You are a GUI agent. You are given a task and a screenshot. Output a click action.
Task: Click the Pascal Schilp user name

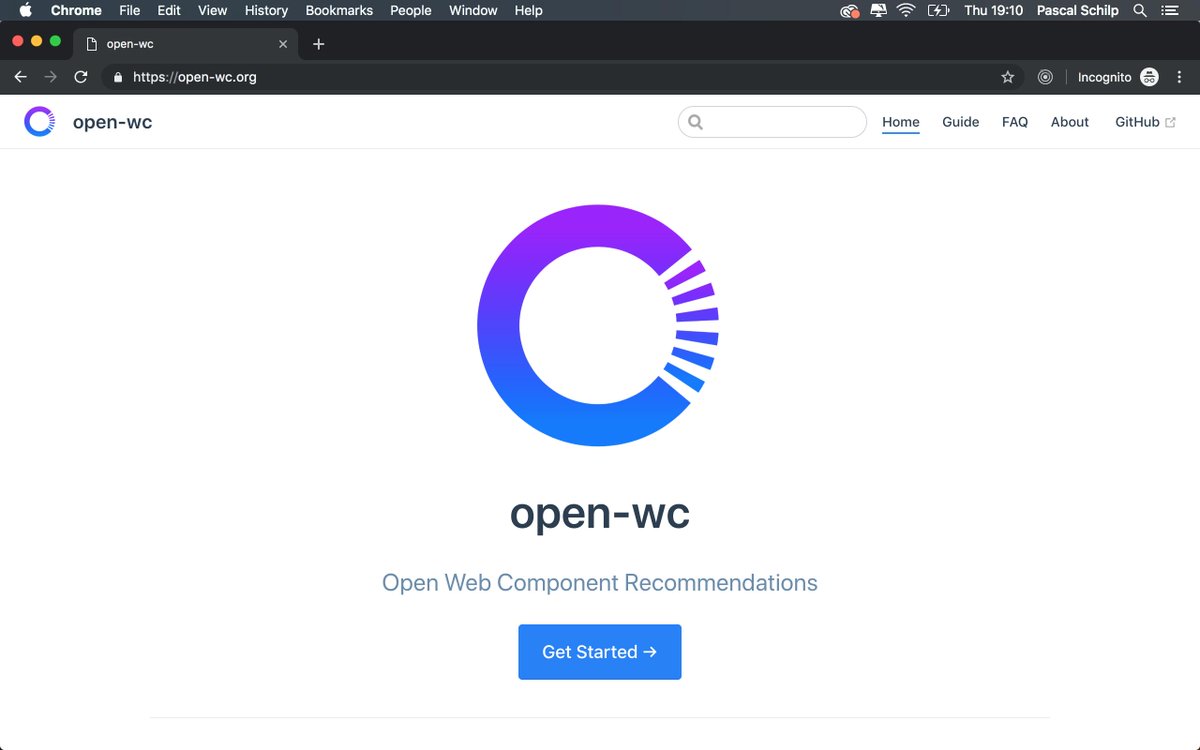[x=1077, y=10]
